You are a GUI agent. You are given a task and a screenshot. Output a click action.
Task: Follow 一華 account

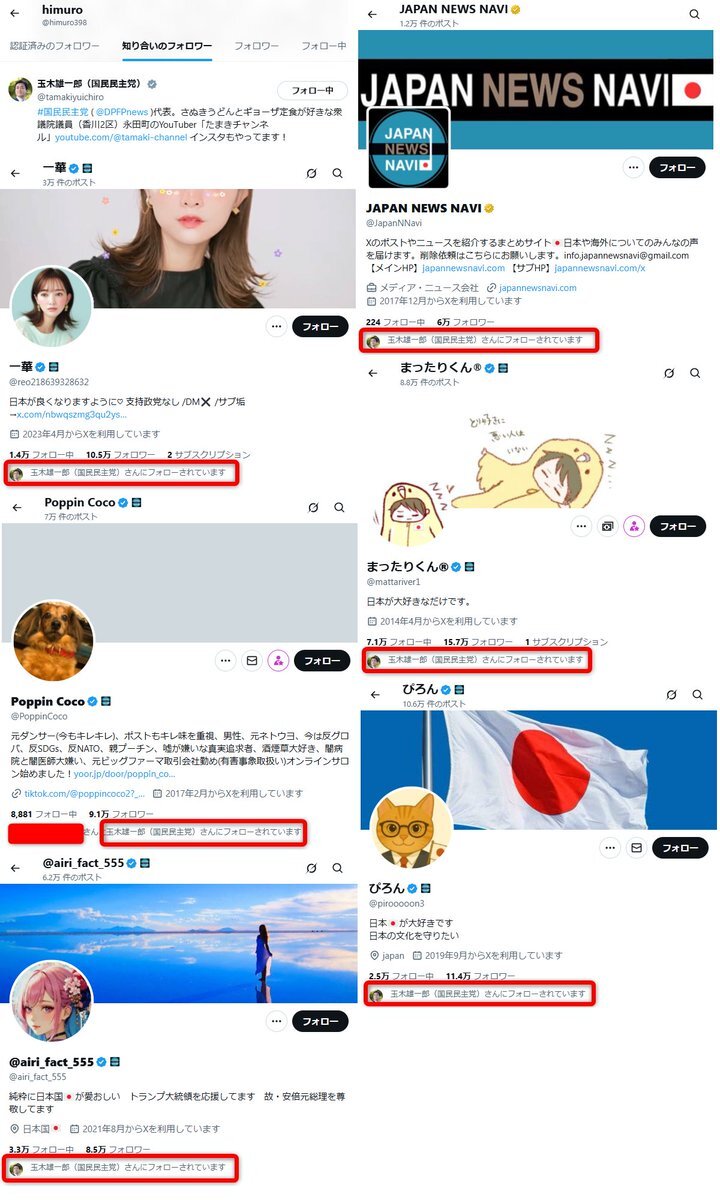pos(320,326)
